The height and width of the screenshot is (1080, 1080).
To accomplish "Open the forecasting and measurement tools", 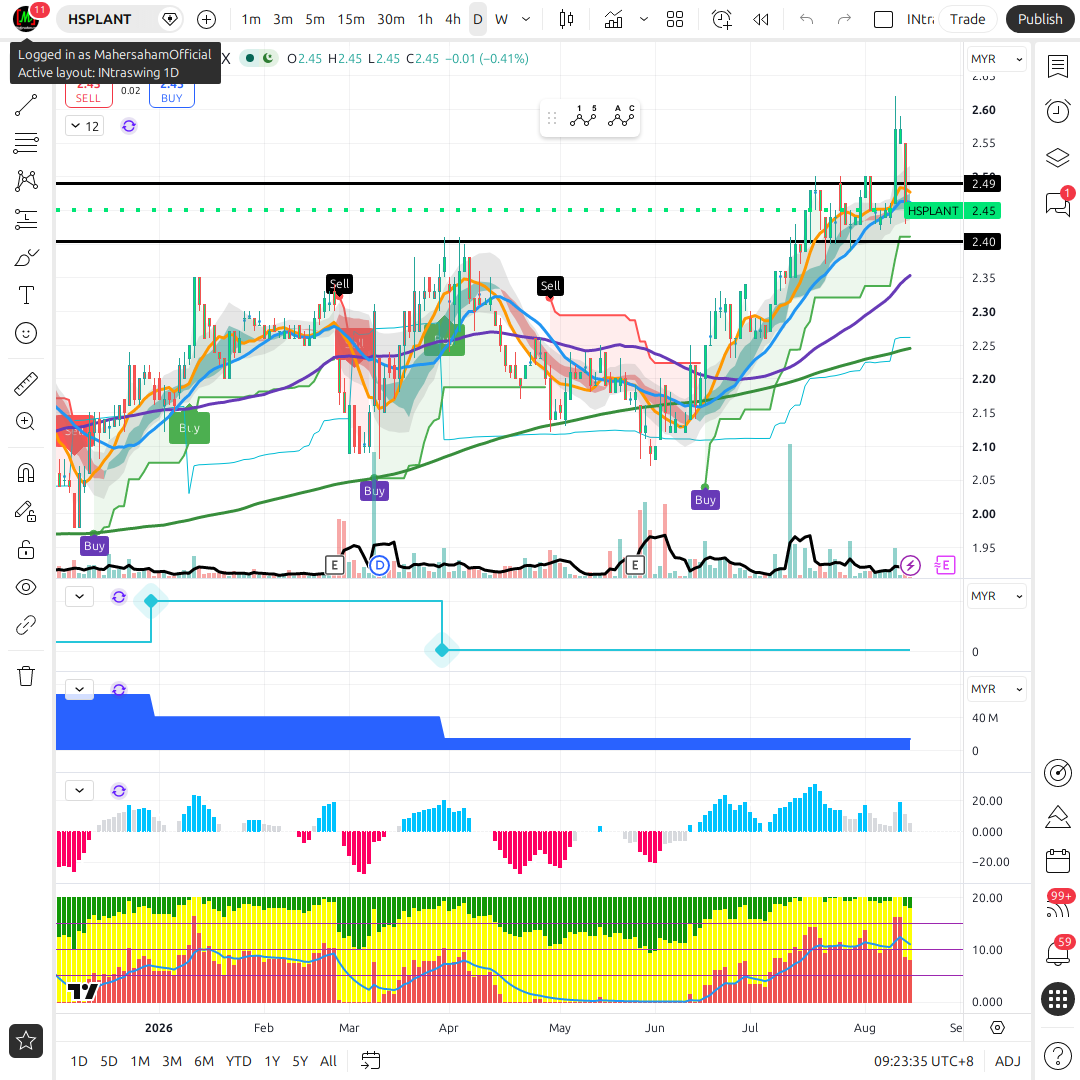I will pos(26,219).
